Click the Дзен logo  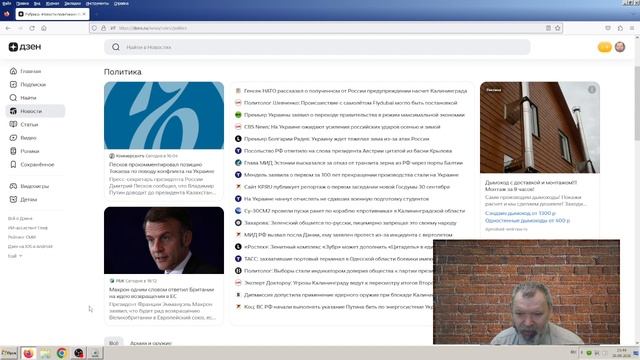point(25,47)
